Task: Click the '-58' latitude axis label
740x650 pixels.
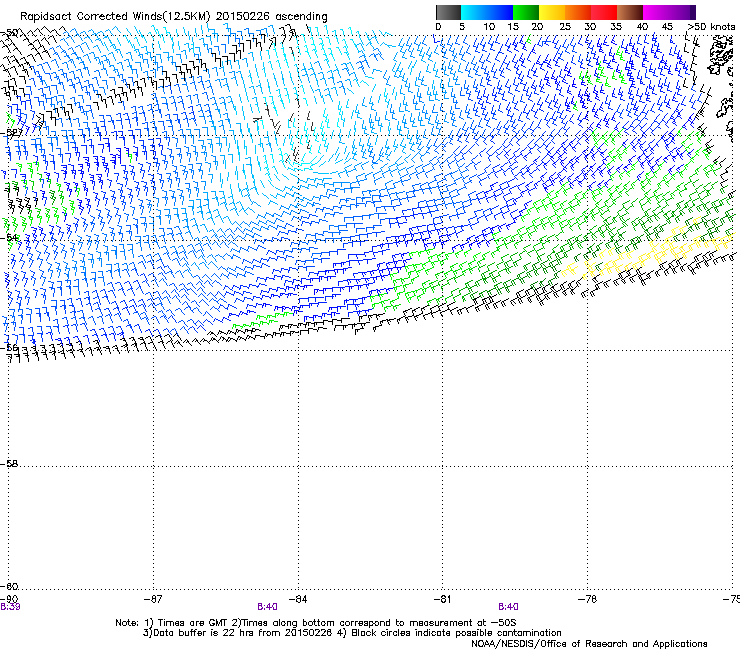Action: click(x=9, y=464)
